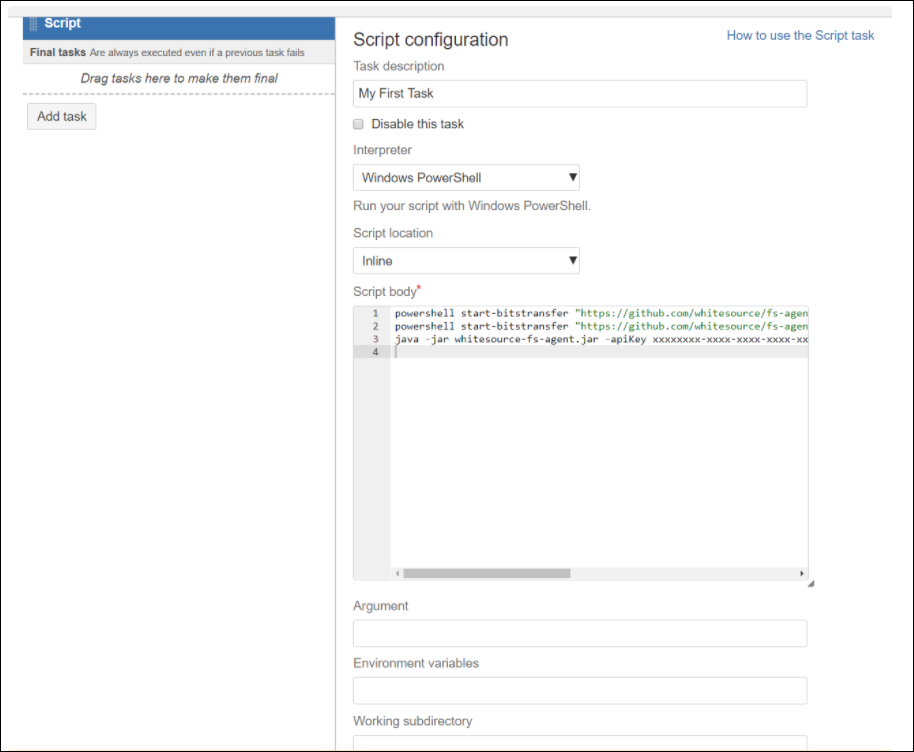Click the script body horizontal scrollbar thumb

coord(486,574)
